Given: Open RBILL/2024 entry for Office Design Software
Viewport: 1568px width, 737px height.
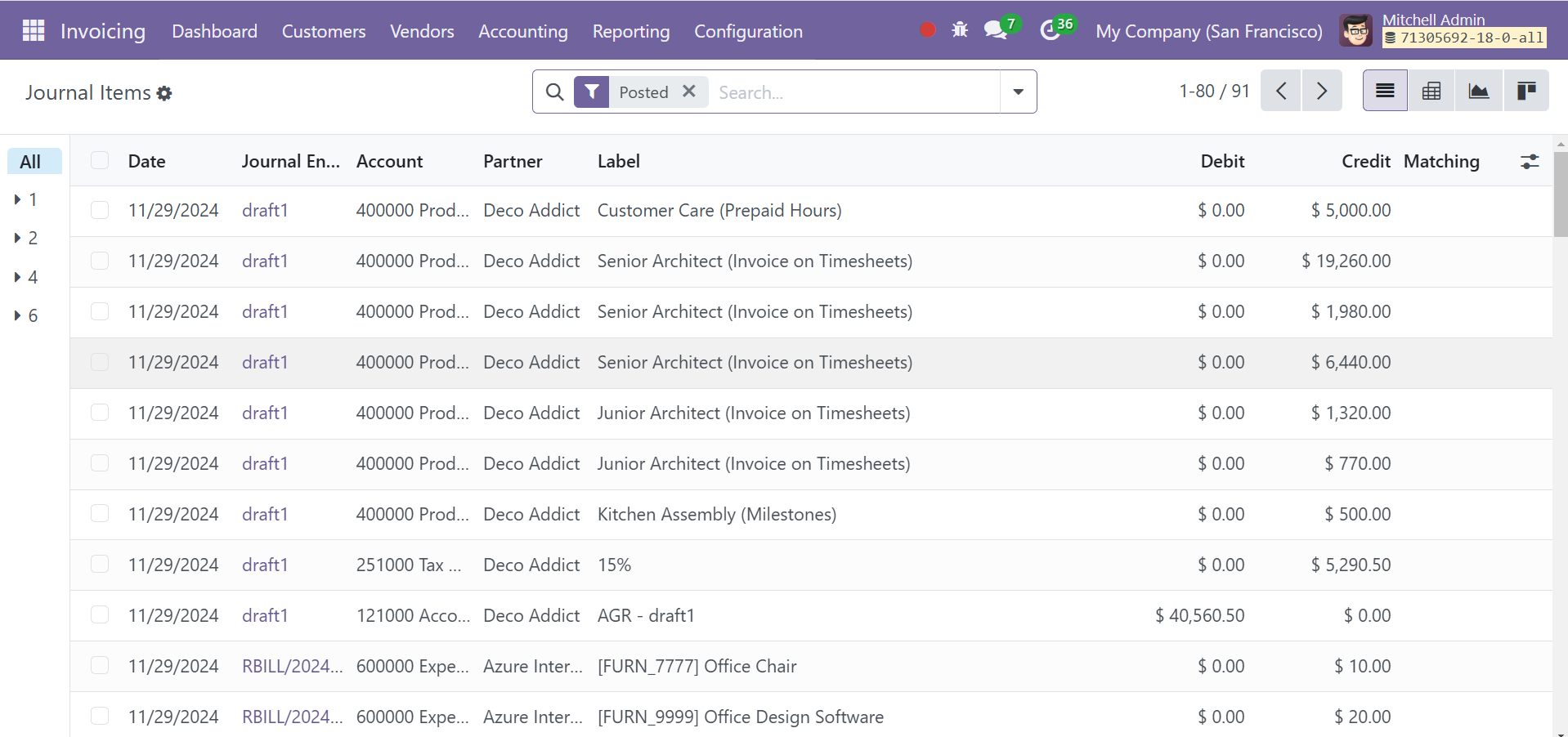Looking at the screenshot, I should tap(292, 717).
